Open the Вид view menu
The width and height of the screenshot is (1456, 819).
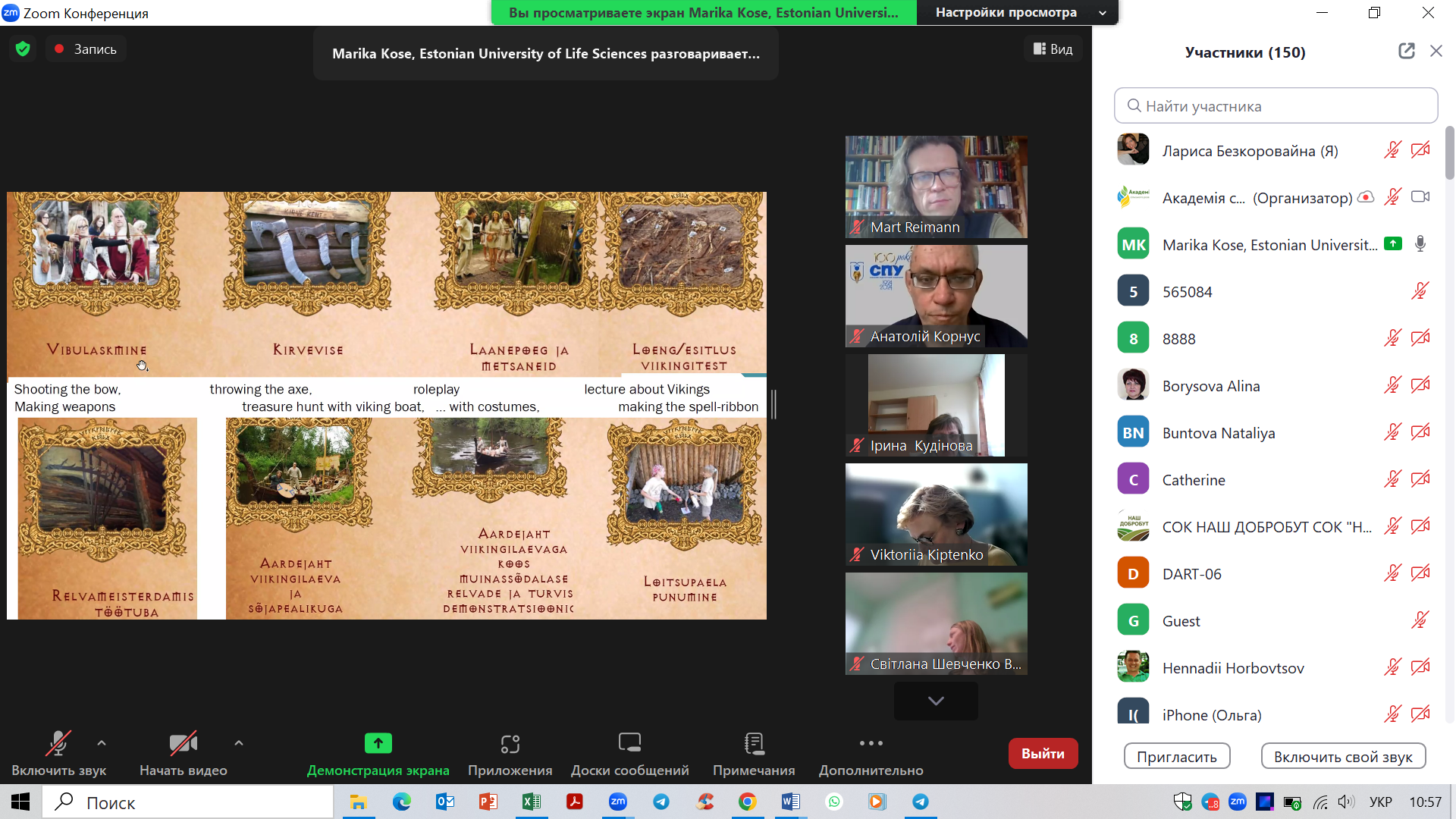[x=1053, y=49]
